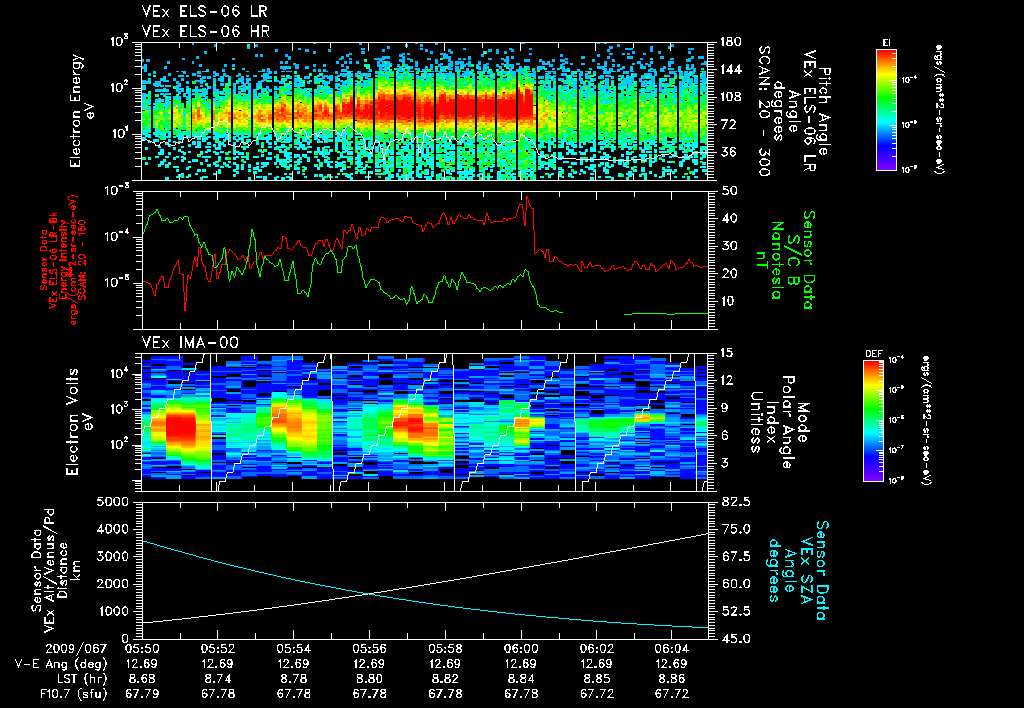Click the green 'Nanotesla' axis label

(x=776, y=260)
